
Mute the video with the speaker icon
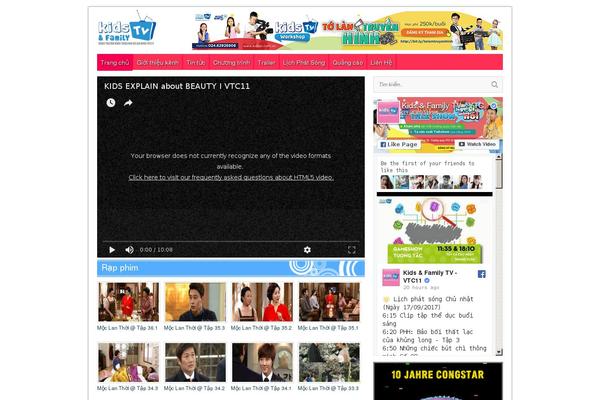click(129, 250)
